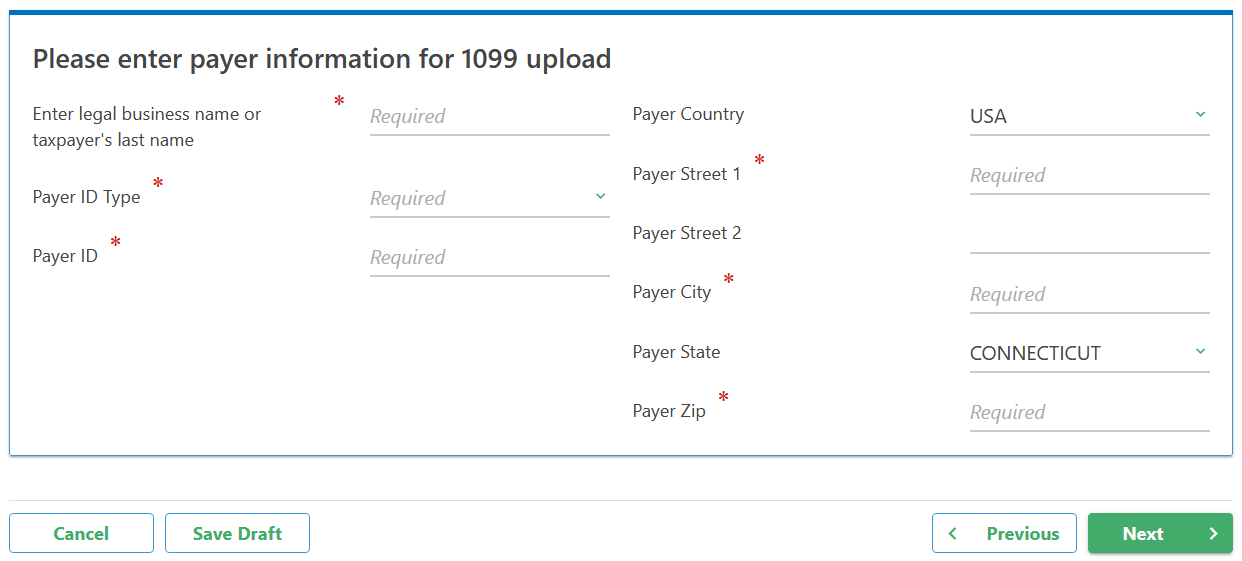Select the Payer Street 1 input field
This screenshot has width=1242, height=561.
coord(1089,175)
